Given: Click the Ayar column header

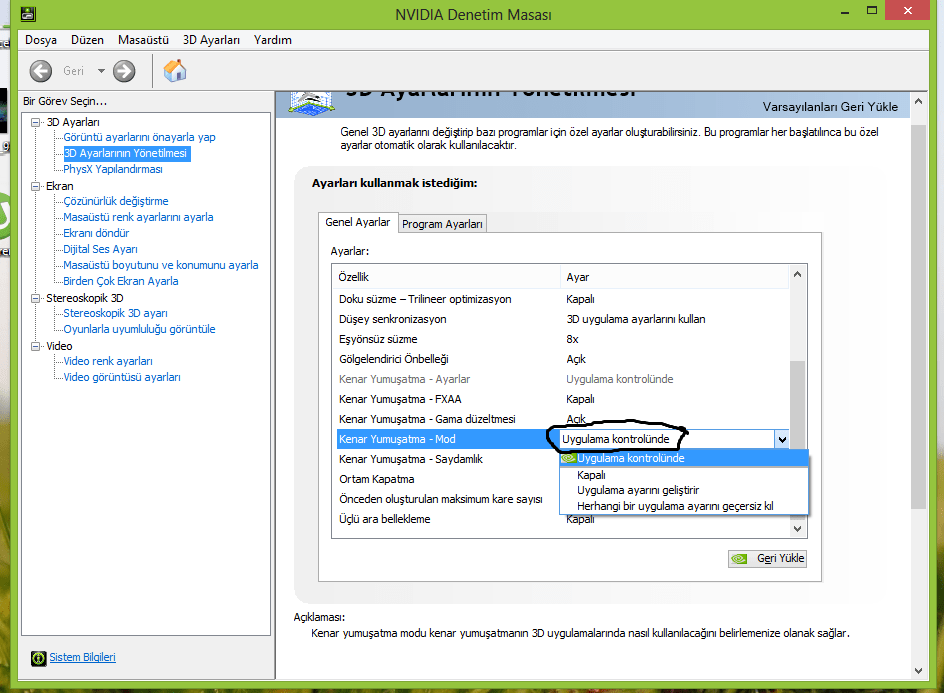Looking at the screenshot, I should 675,277.
